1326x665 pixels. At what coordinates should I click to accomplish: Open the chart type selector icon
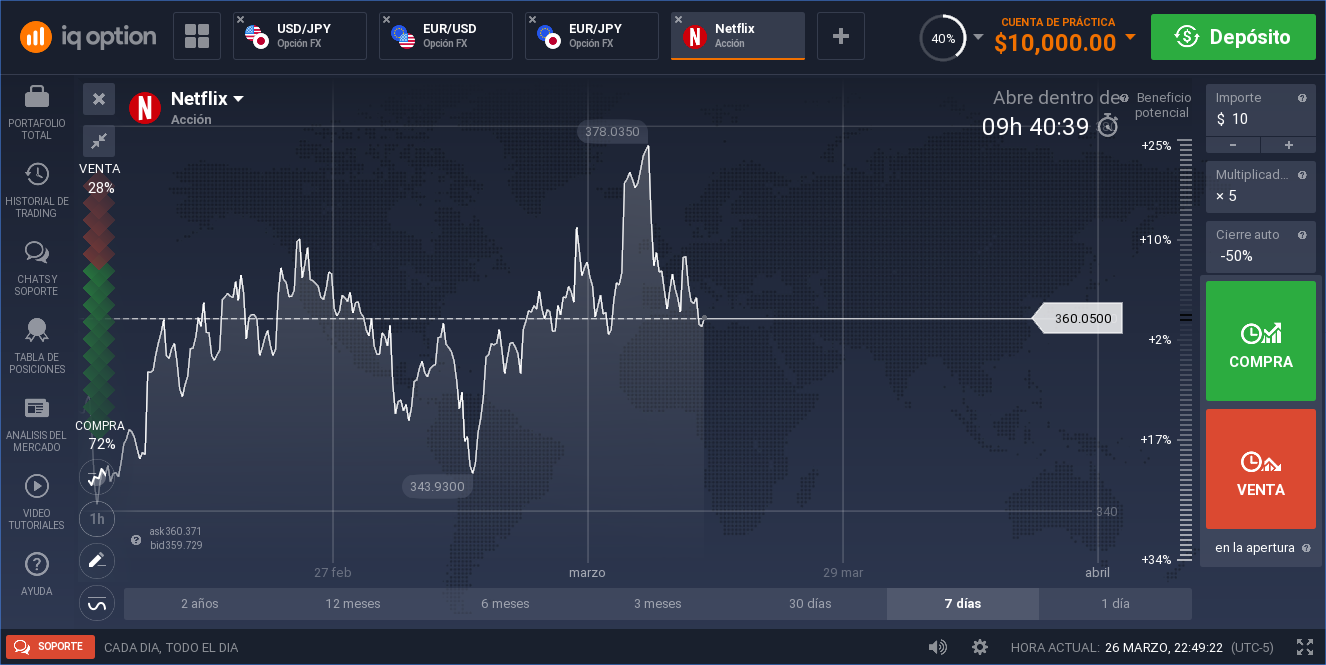pos(97,477)
